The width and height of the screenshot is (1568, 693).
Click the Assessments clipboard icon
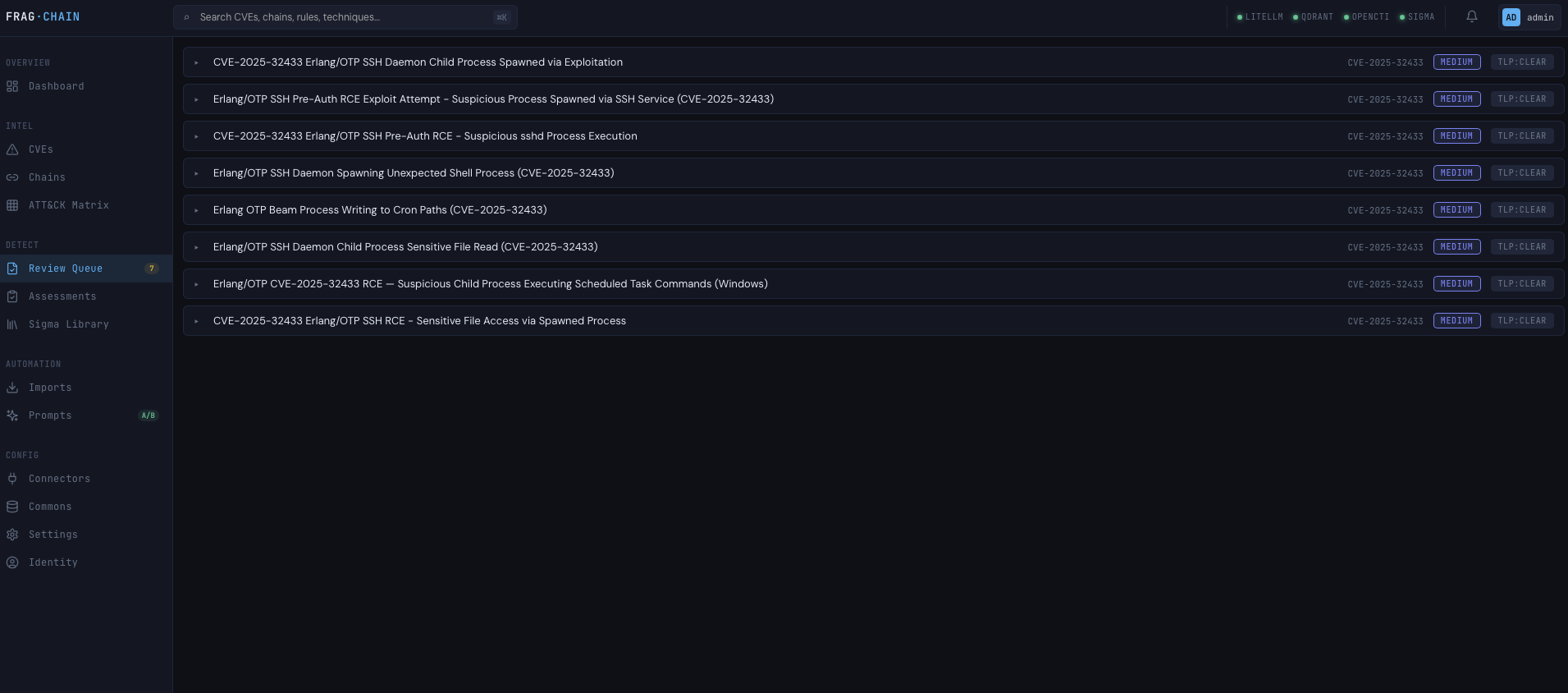tap(12, 296)
